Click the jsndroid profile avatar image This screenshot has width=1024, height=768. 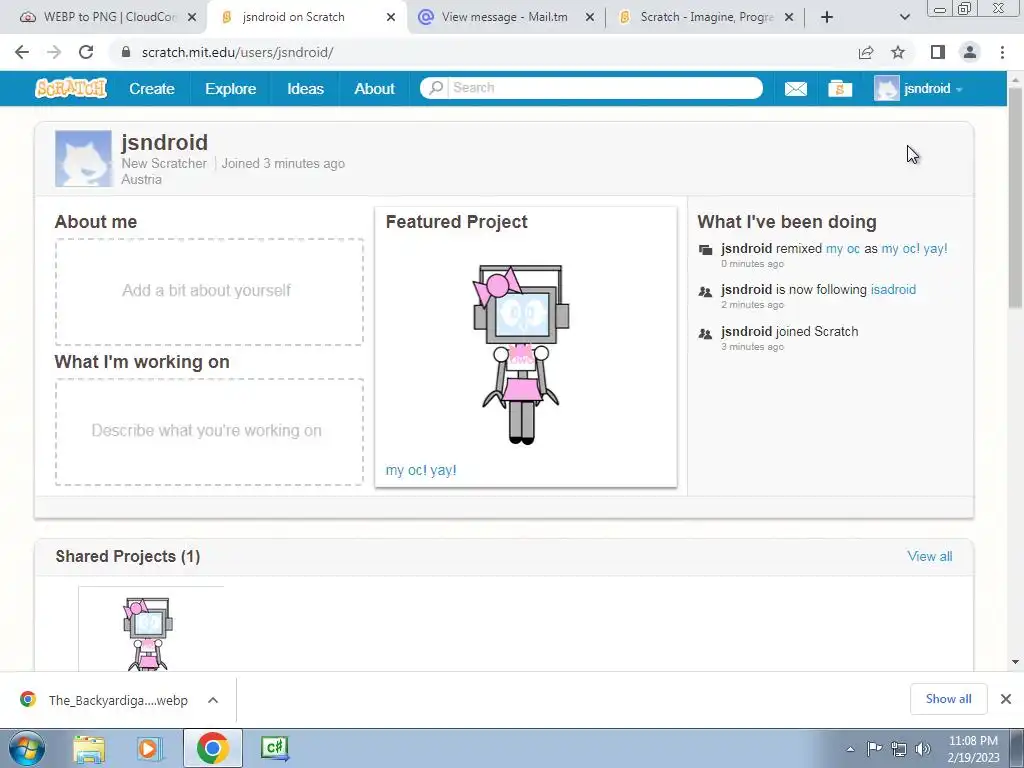point(84,159)
